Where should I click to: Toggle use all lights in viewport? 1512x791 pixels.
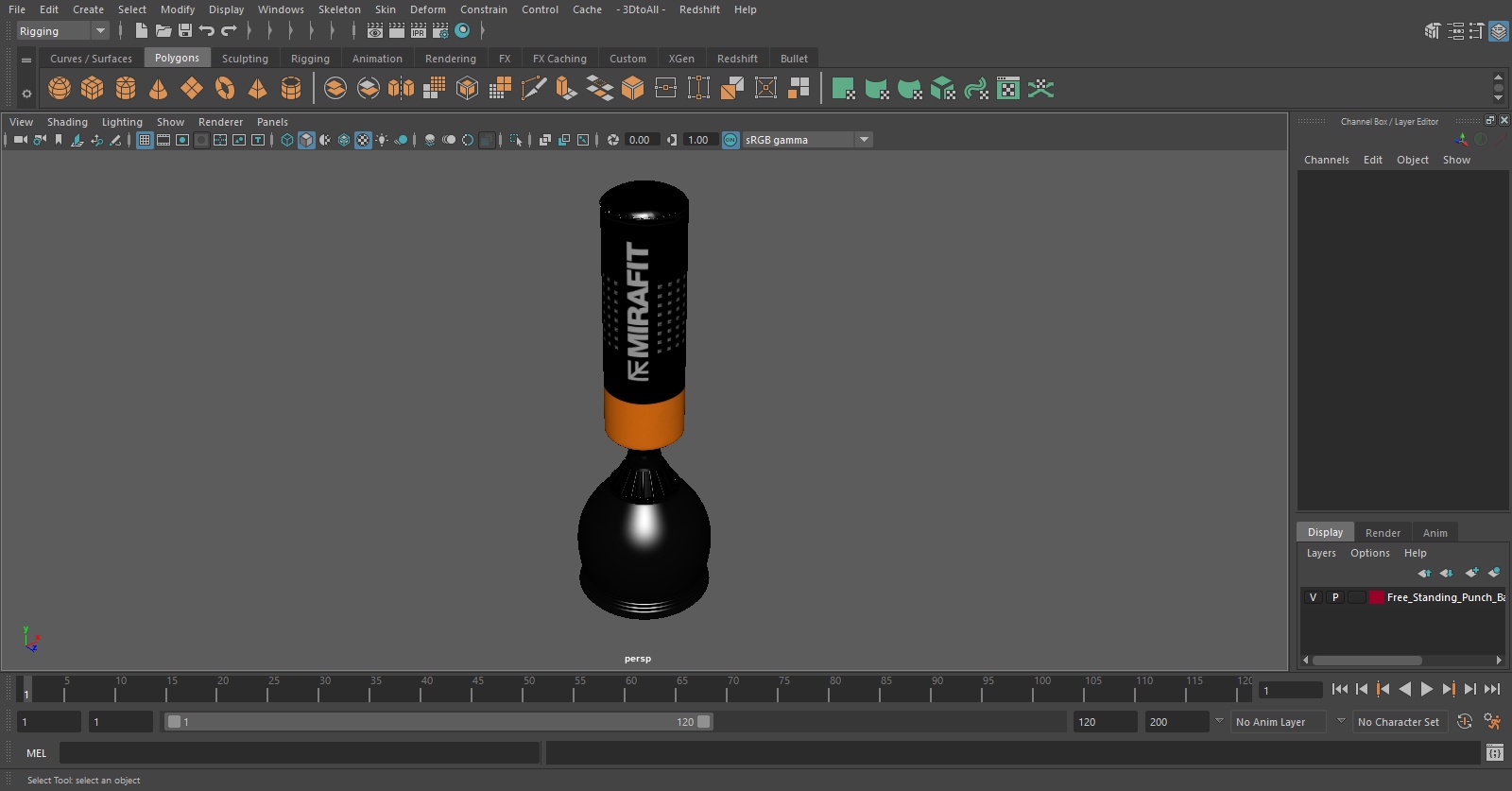click(x=382, y=140)
